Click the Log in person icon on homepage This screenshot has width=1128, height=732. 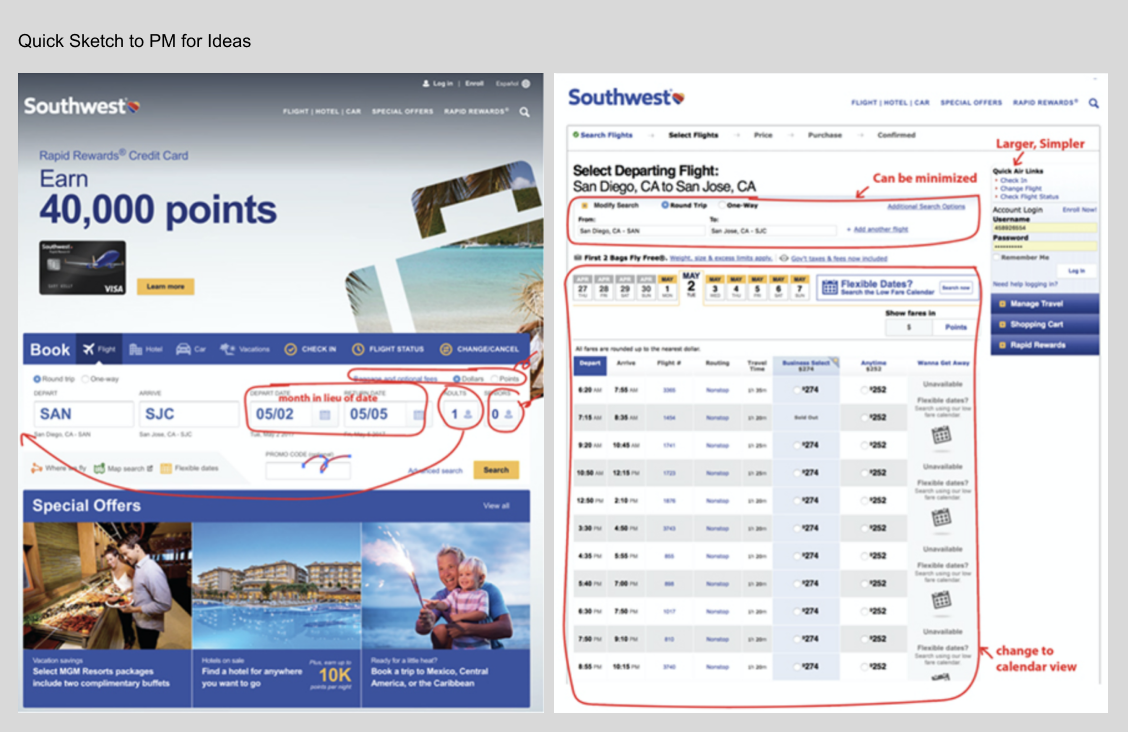(426, 83)
